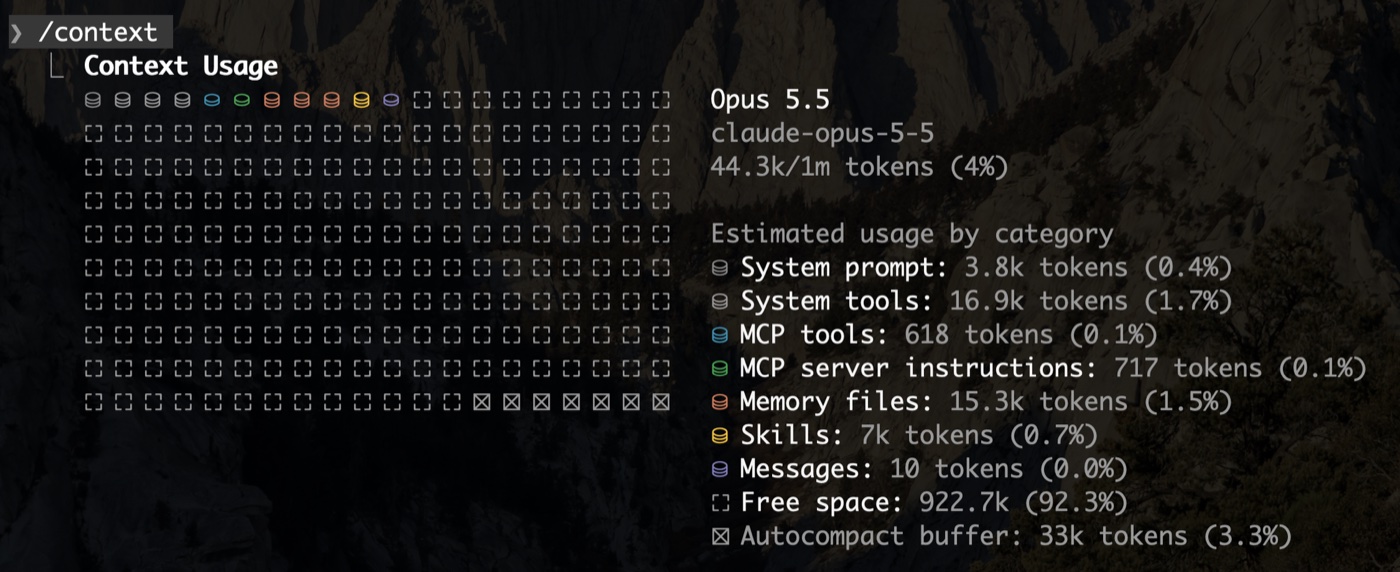
Task: Select the blue MCP tools cell in usage grid
Action: point(212,100)
